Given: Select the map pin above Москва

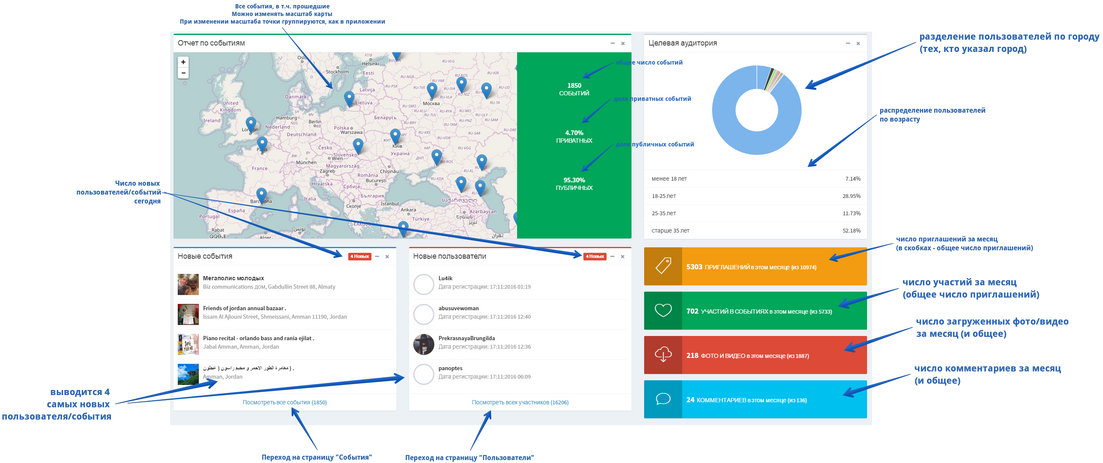Looking at the screenshot, I should point(432,91).
